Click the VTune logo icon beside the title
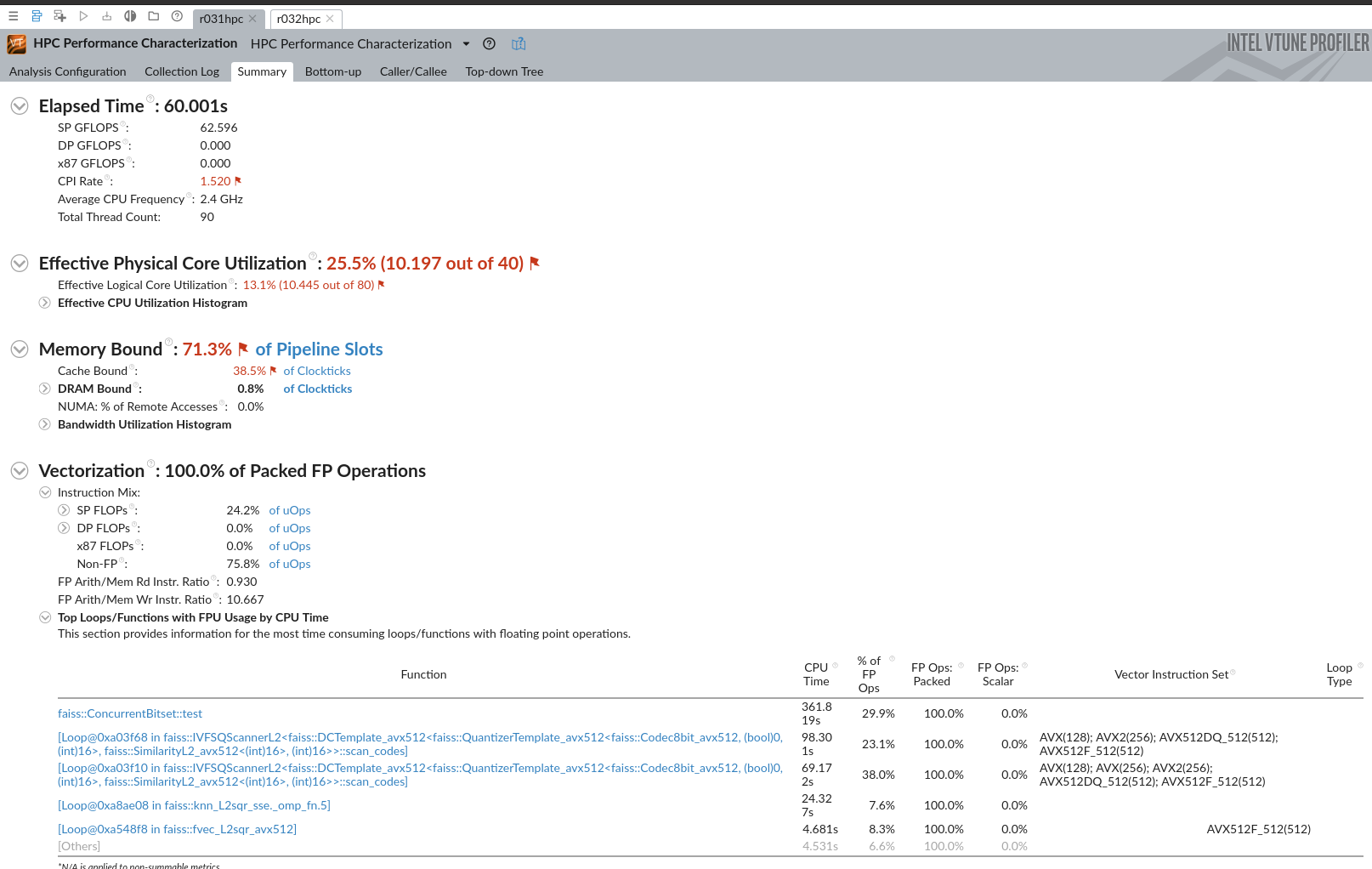Screen dimensions: 1372x869 click(x=16, y=44)
